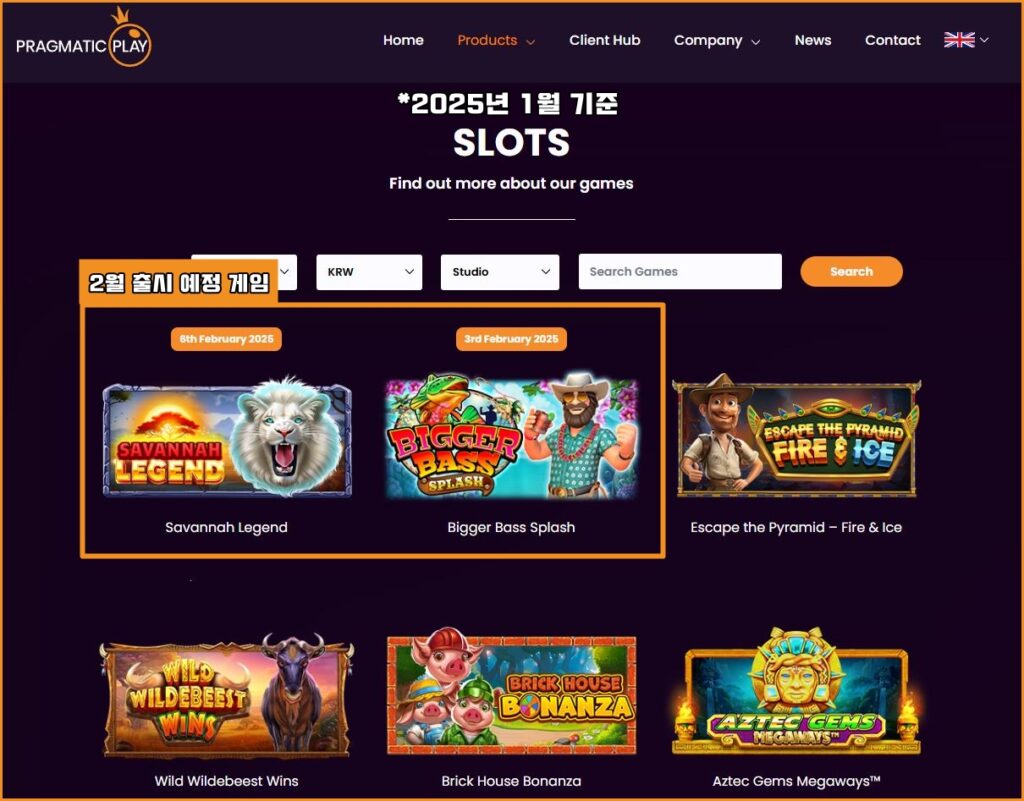Open the Brick House Bonanza thumbnail
The width and height of the screenshot is (1024, 801).
[511, 692]
